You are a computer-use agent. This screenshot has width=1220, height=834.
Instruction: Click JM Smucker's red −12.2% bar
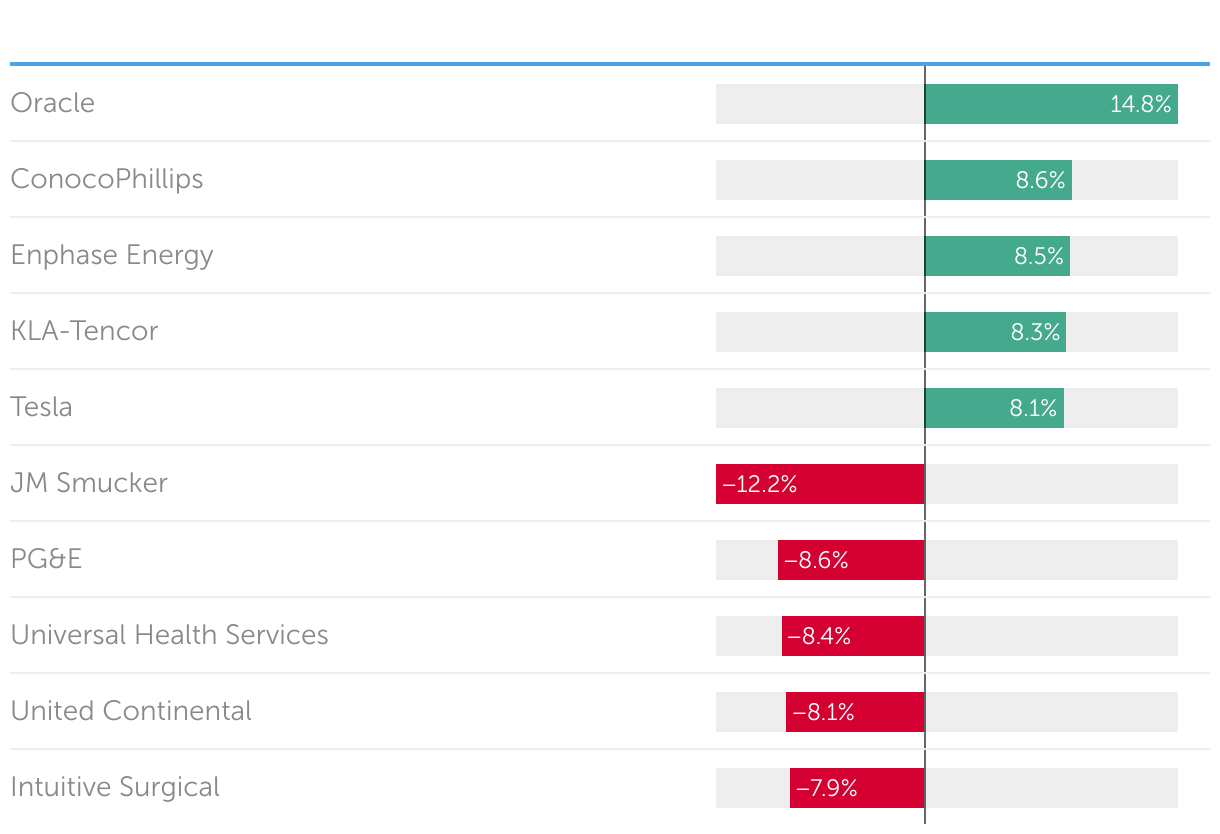pos(820,484)
